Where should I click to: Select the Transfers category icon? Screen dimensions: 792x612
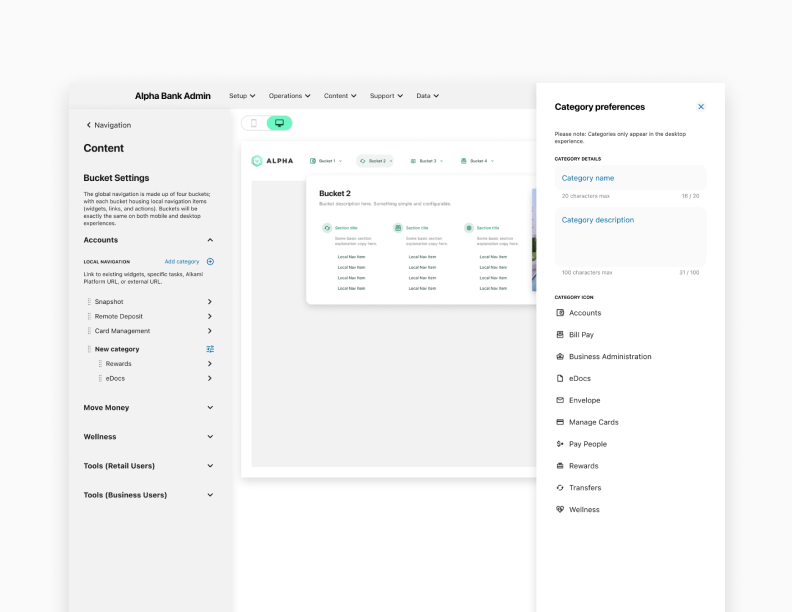click(x=584, y=488)
